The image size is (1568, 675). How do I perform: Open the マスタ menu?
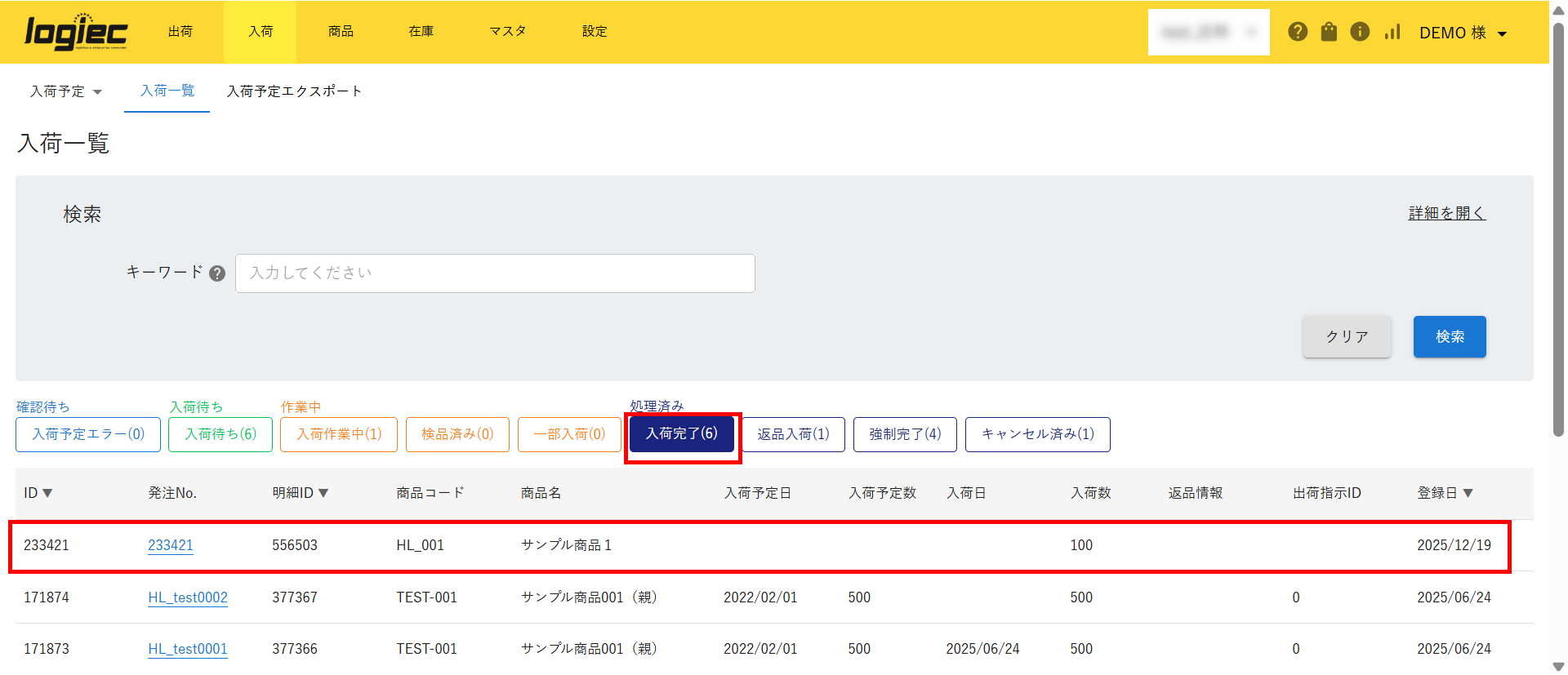pyautogui.click(x=508, y=32)
